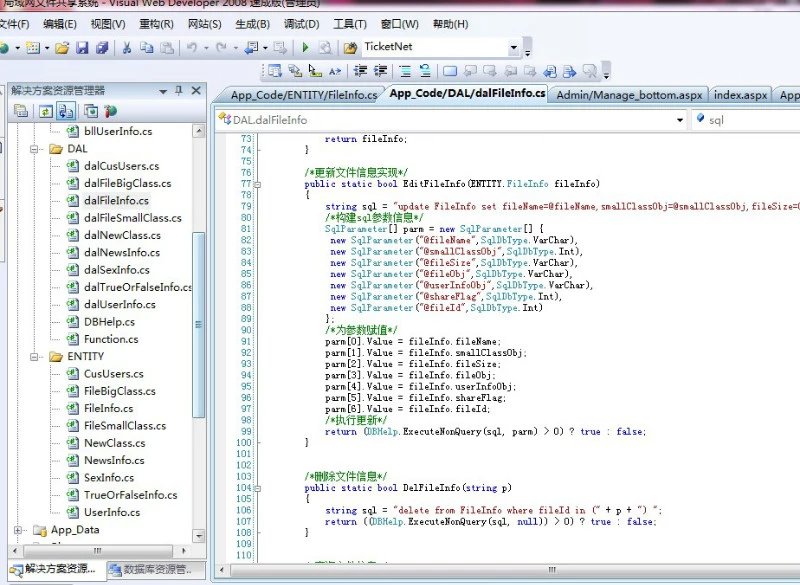Select Function.cs in the DAL folder
Image resolution: width=800 pixels, height=585 pixels.
pos(111,339)
